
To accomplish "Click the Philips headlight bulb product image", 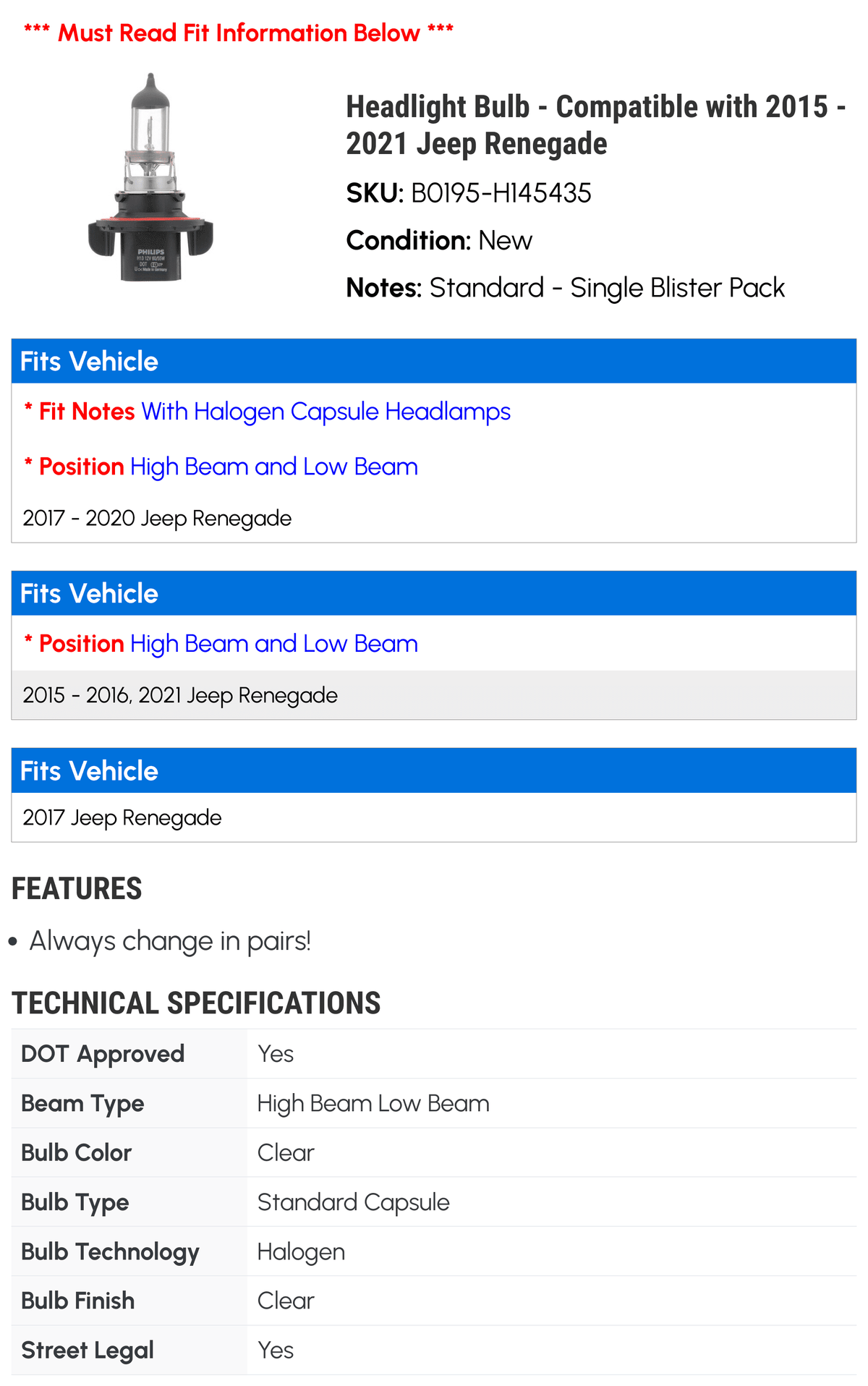I will click(x=150, y=177).
